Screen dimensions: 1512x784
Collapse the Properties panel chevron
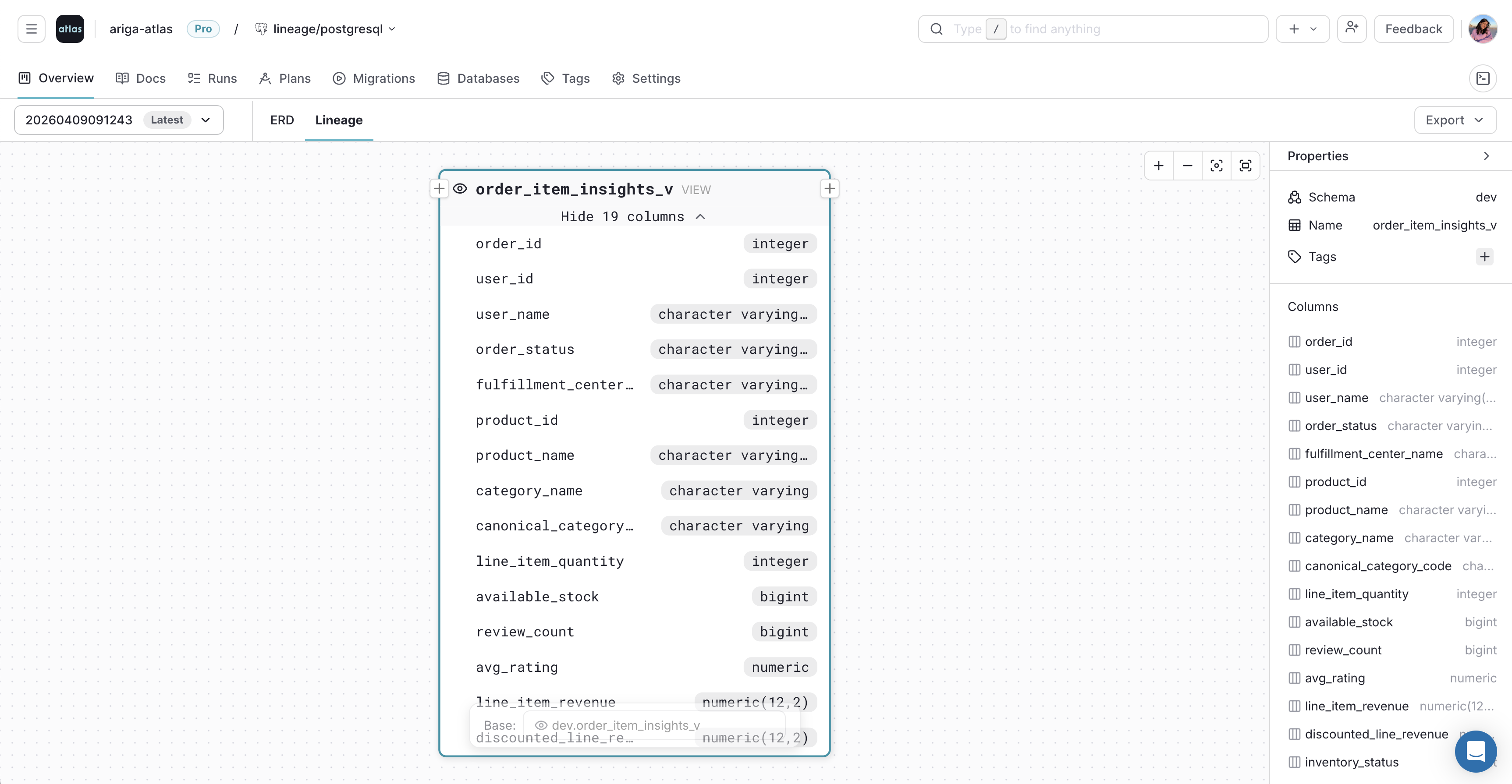[1487, 155]
